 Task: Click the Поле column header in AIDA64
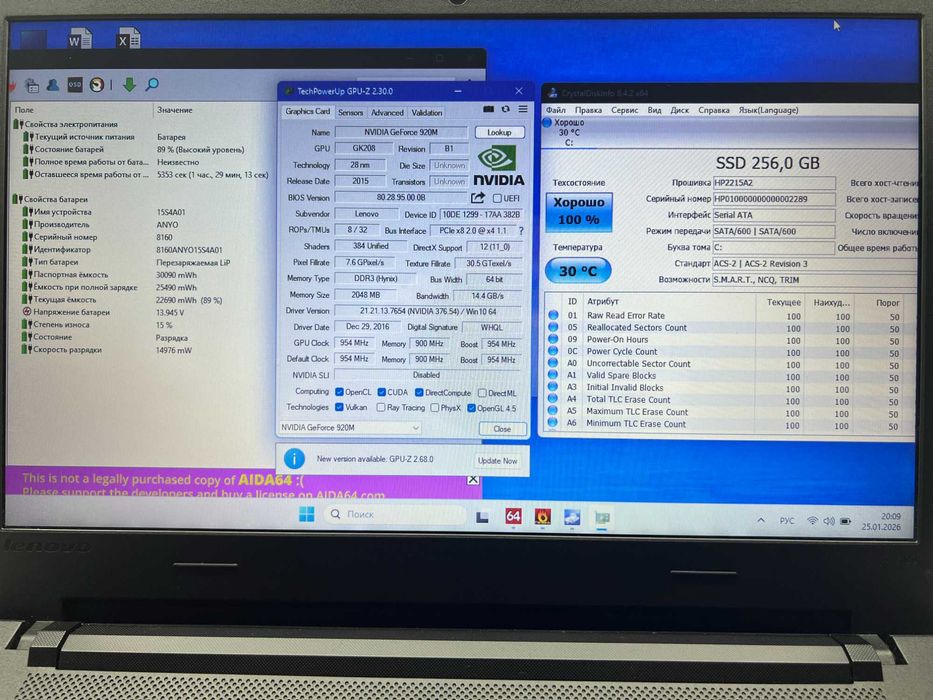(x=24, y=110)
